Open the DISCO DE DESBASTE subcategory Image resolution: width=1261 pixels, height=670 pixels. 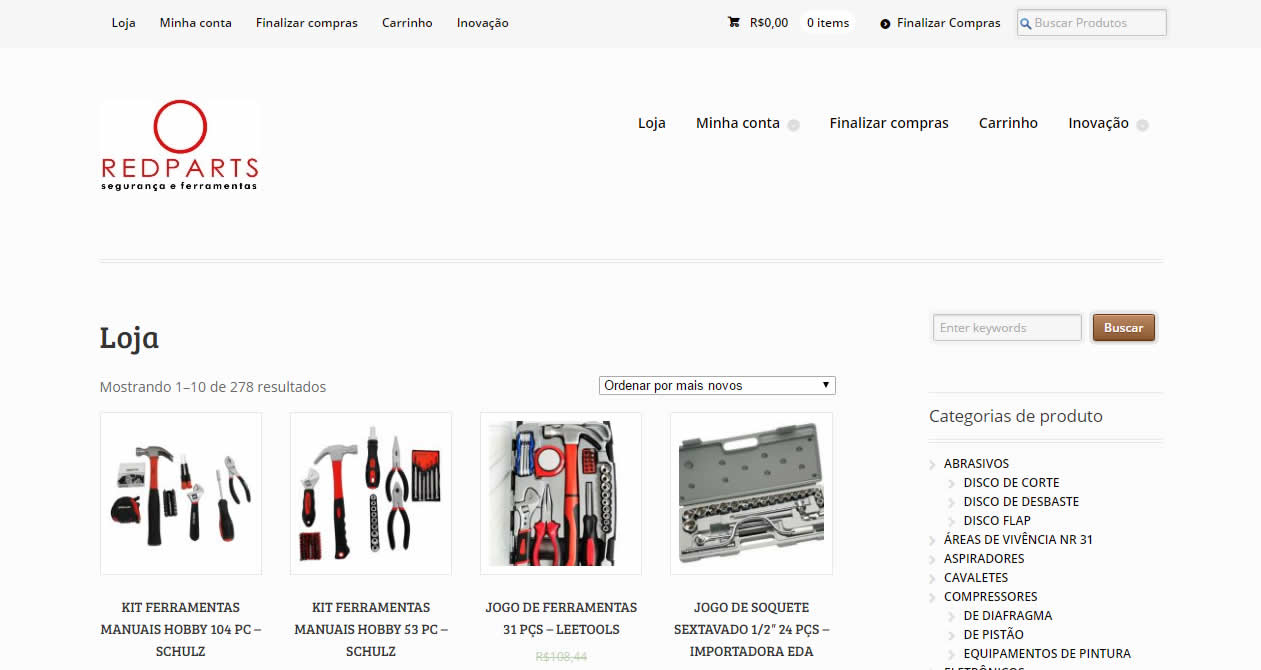(1021, 502)
